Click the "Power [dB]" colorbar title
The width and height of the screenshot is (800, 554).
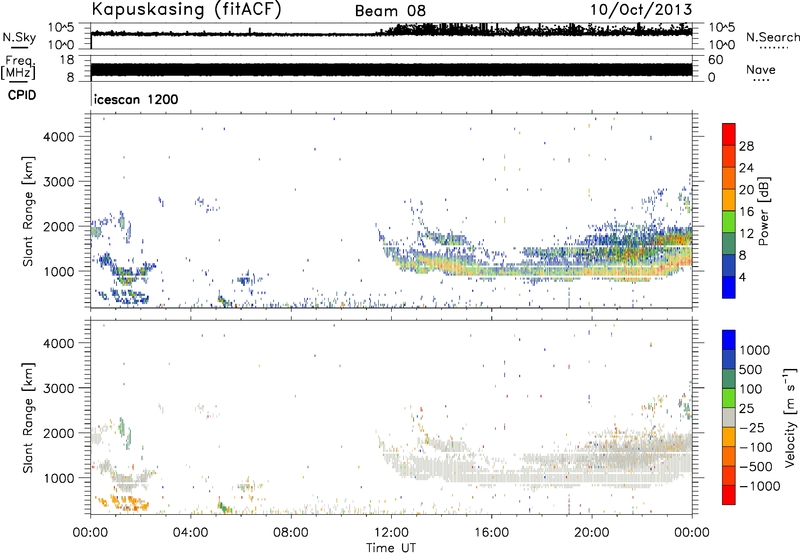coord(764,211)
